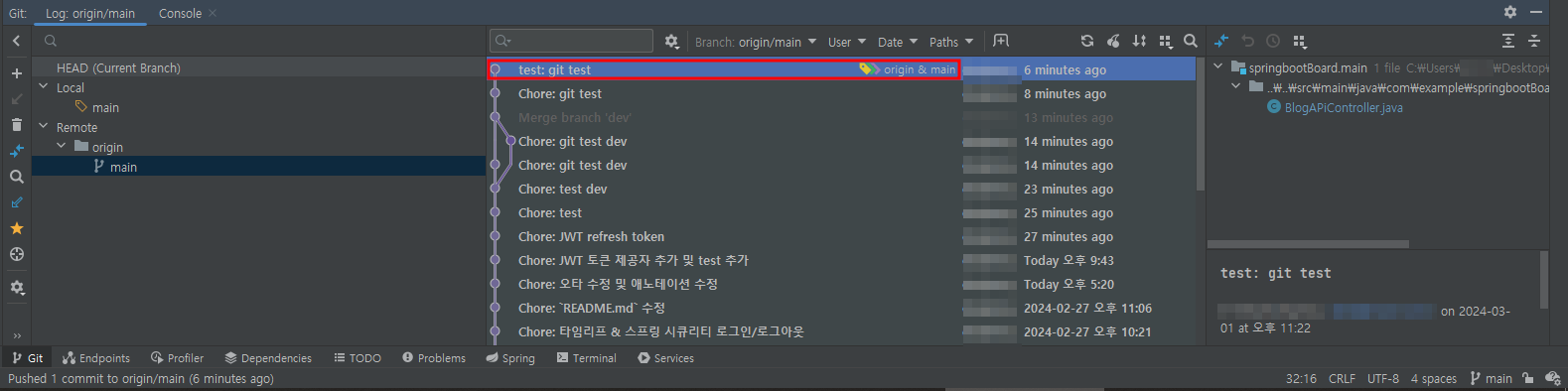Switch to the Log: origin/main tab
This screenshot has height=391, width=1568.
coord(90,13)
